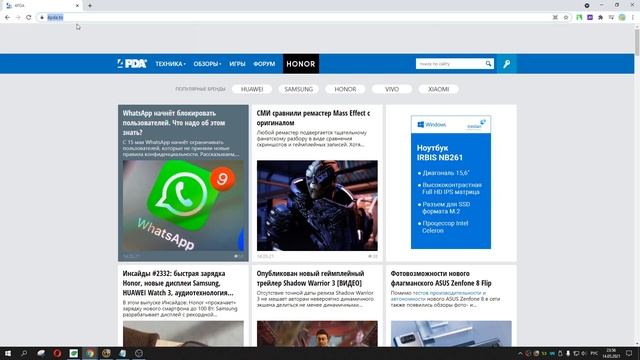The image size is (640, 360).
Task: Click the IRBIS NB261 laptop ad banner
Action: (x=451, y=182)
